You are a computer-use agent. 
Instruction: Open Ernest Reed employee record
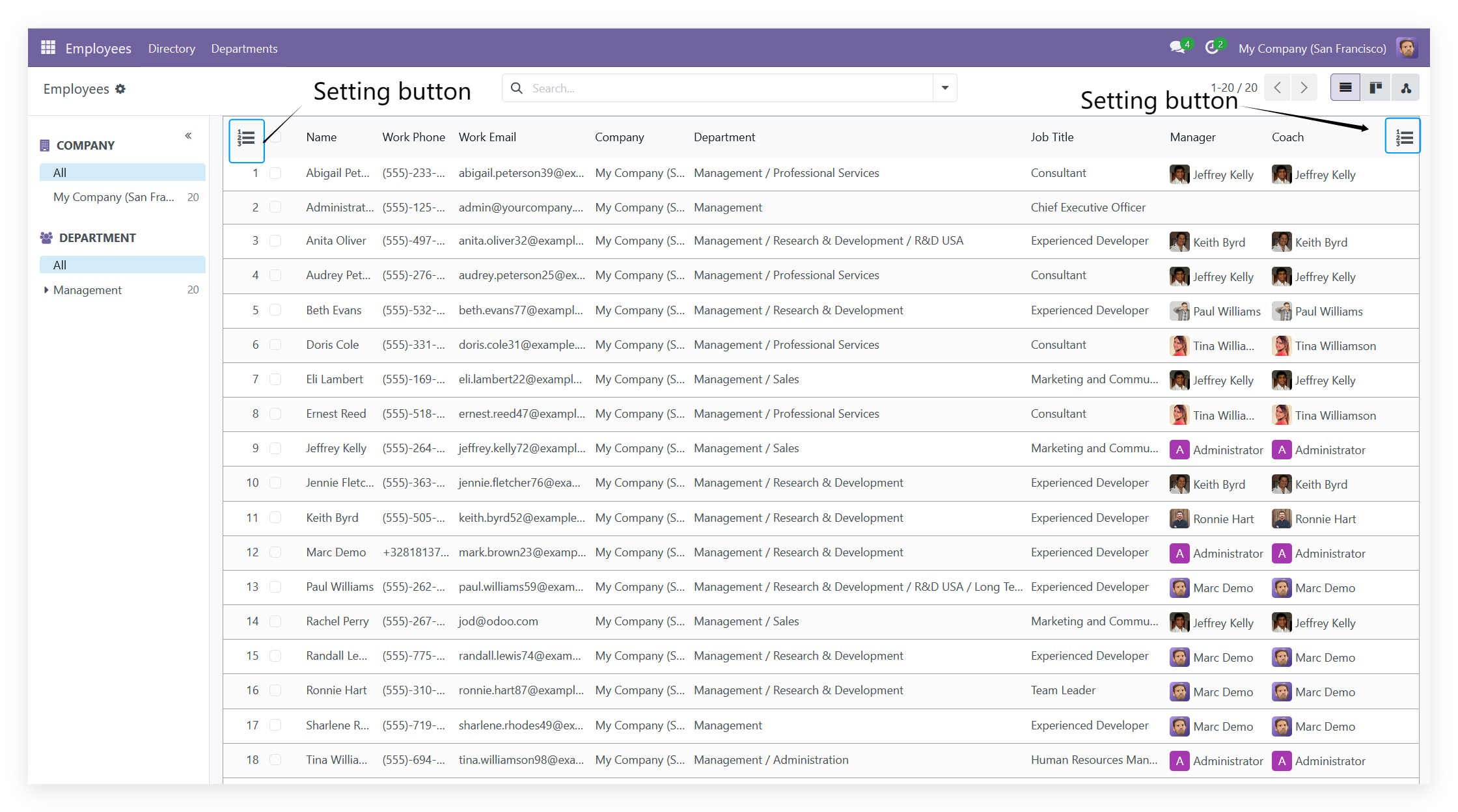[x=336, y=414]
